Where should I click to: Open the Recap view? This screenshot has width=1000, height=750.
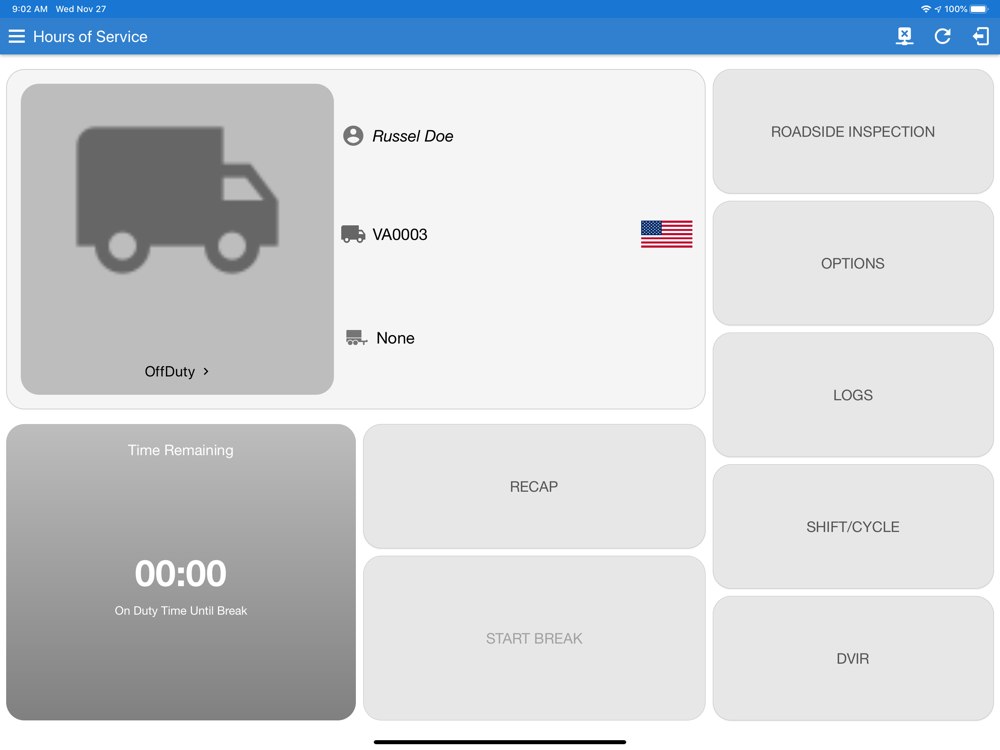point(534,487)
